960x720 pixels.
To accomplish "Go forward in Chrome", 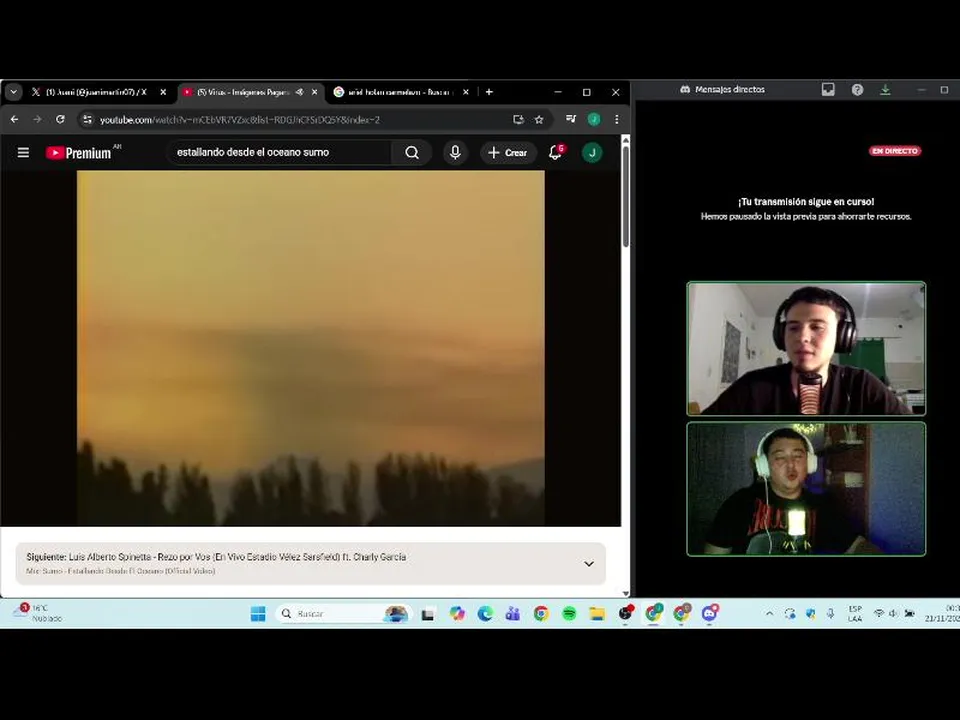I will (37, 119).
